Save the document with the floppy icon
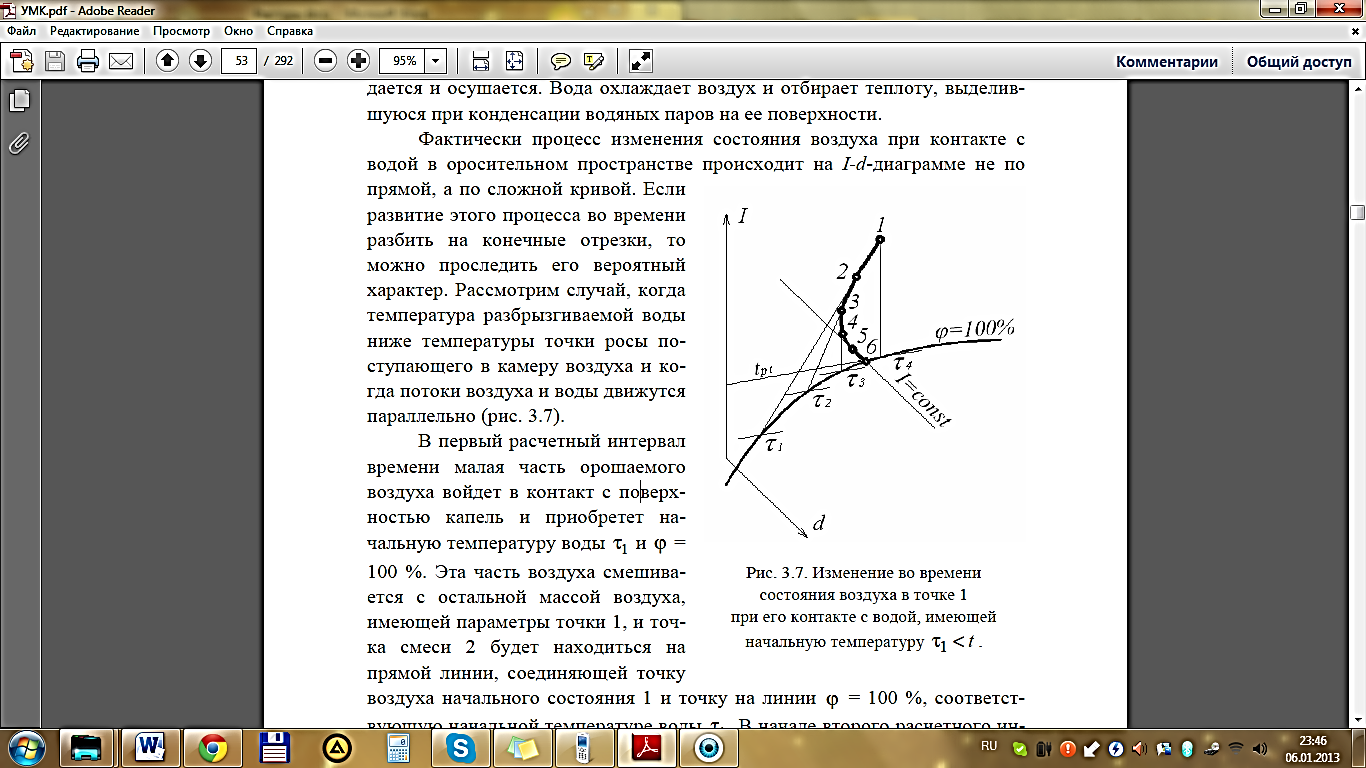This screenshot has width=1366, height=768. point(54,61)
